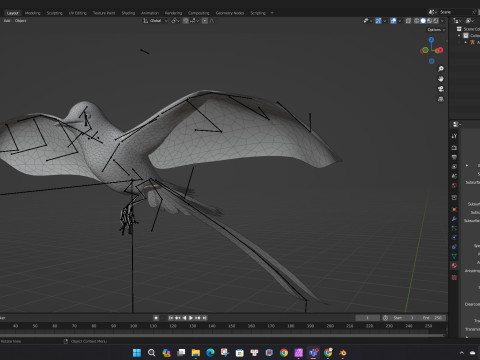Open the World properties tab

(x=454, y=185)
